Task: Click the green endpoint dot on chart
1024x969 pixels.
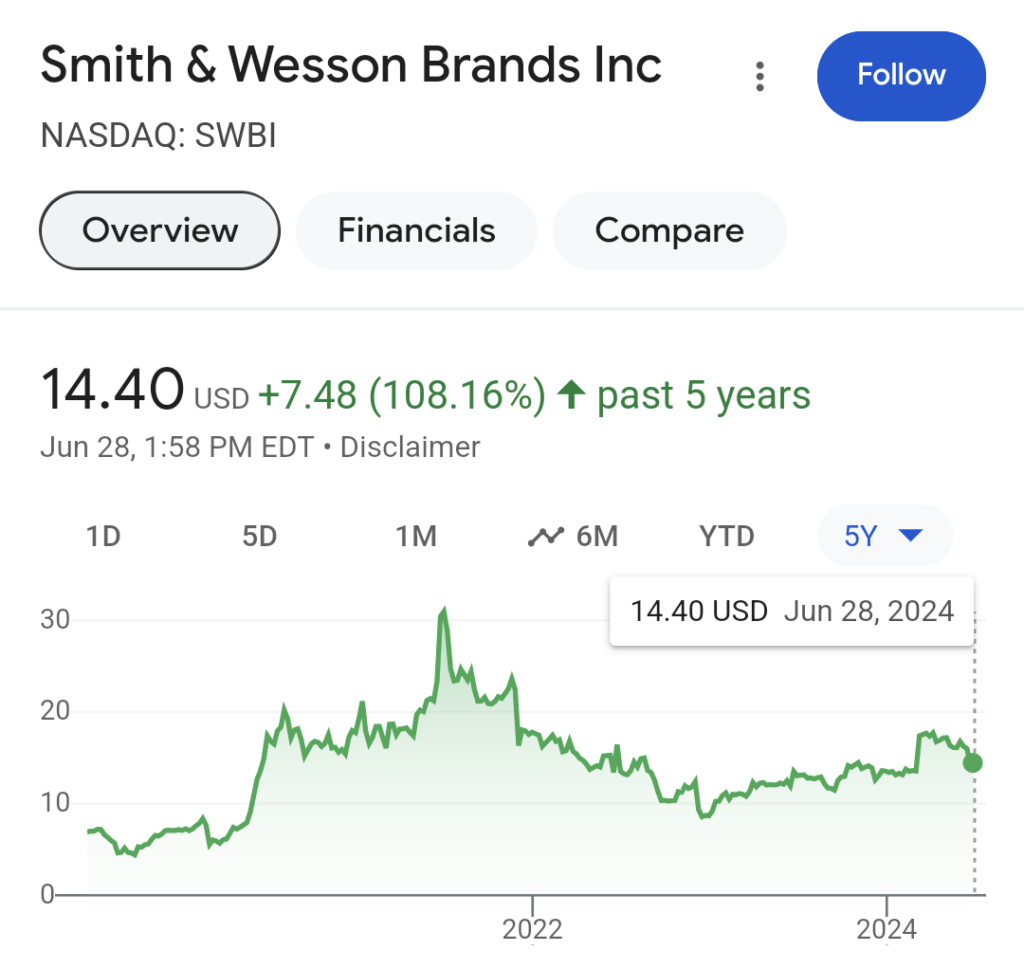Action: 973,763
